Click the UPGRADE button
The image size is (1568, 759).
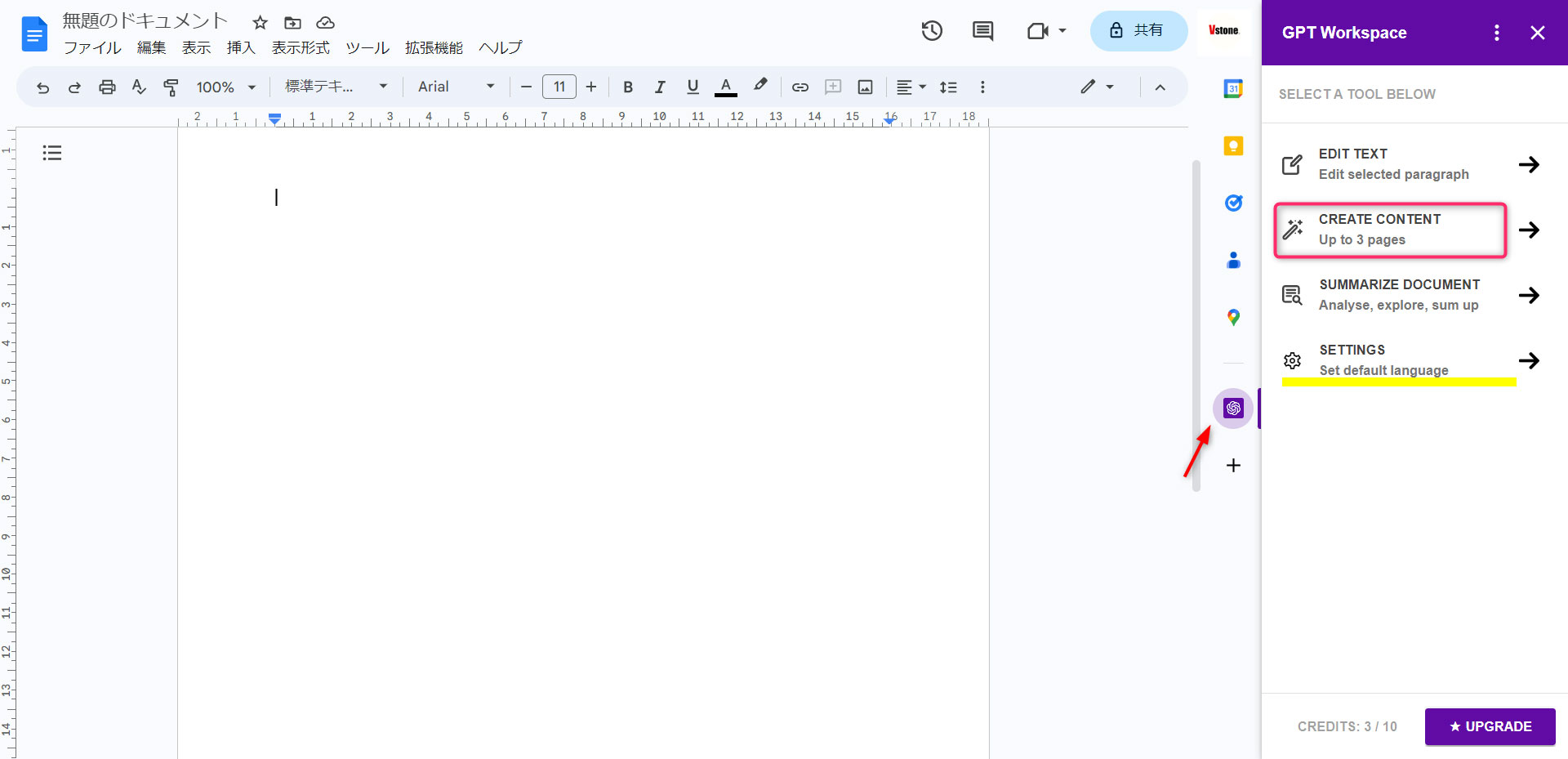tap(1490, 726)
